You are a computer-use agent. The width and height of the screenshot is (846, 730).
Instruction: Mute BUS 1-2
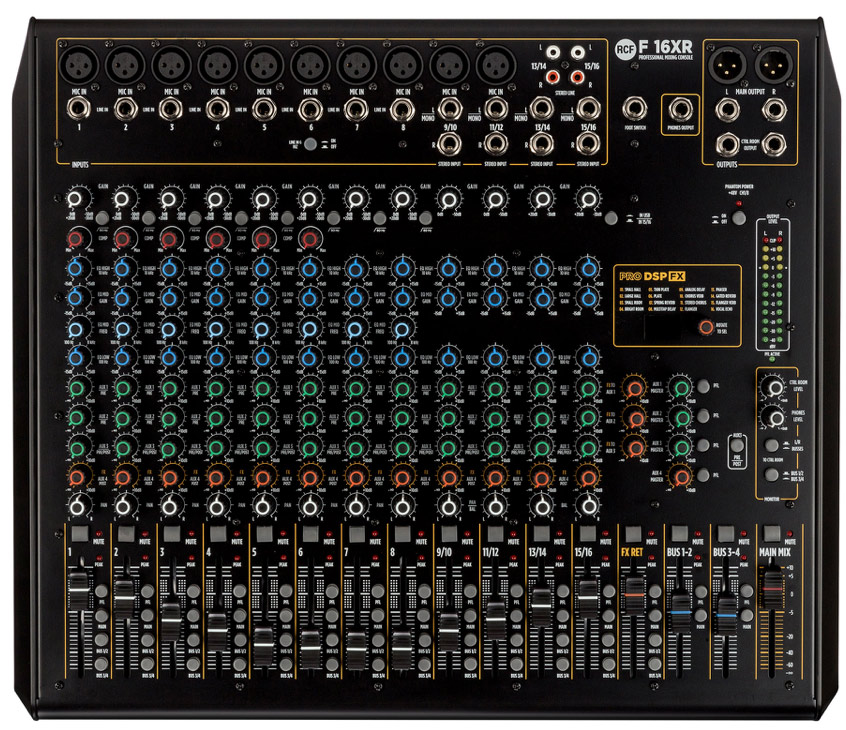[679, 533]
